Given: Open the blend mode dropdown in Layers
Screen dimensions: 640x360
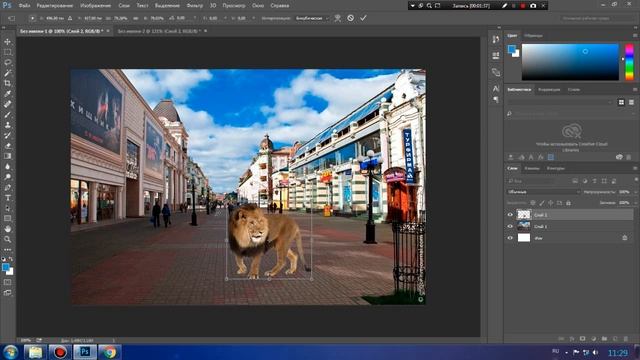Looking at the screenshot, I should tap(543, 192).
